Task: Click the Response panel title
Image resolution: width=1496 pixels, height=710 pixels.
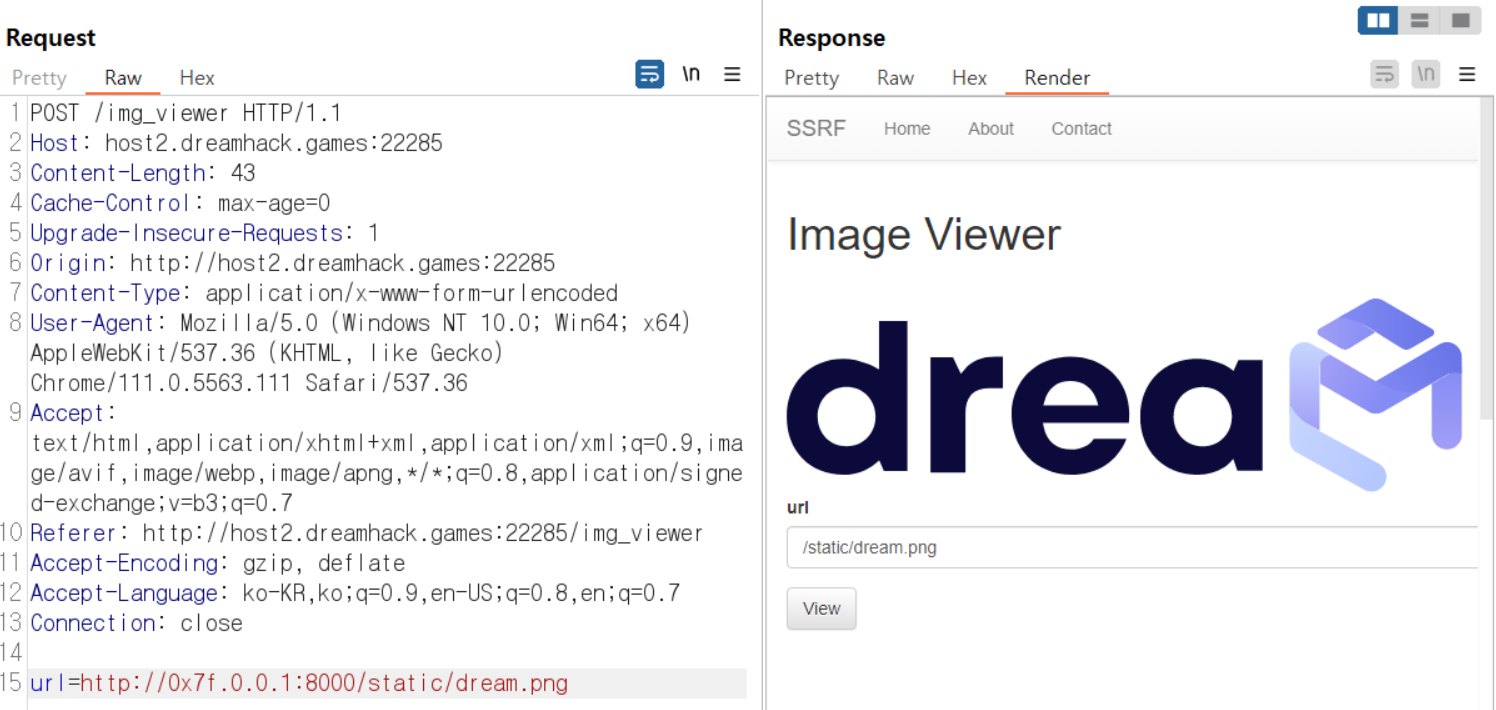Action: pos(832,37)
